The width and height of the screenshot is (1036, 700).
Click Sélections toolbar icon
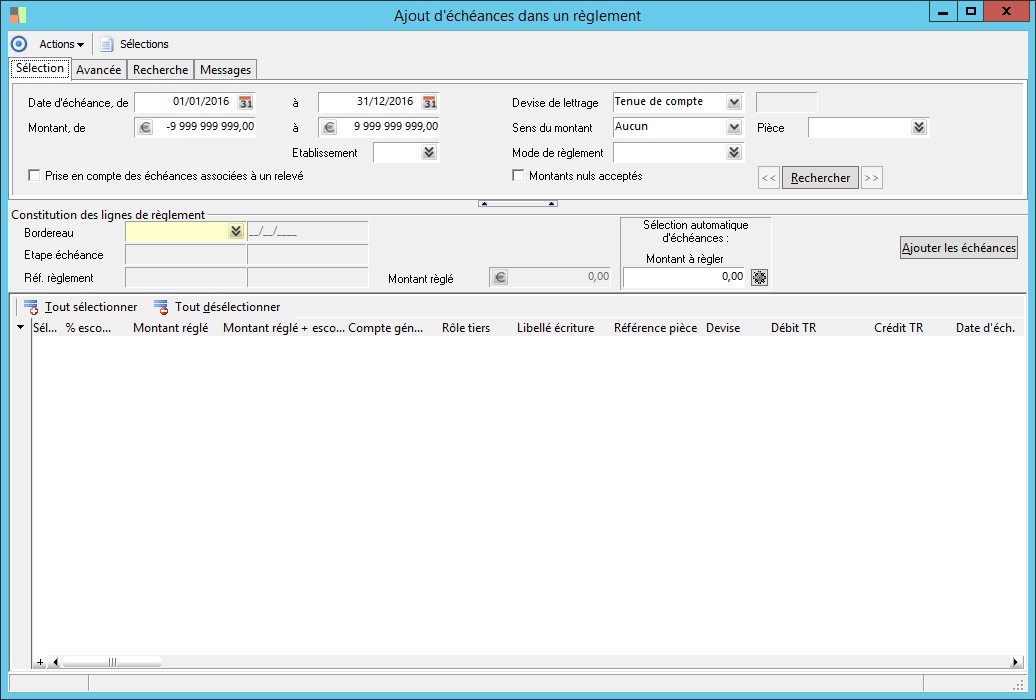point(107,44)
